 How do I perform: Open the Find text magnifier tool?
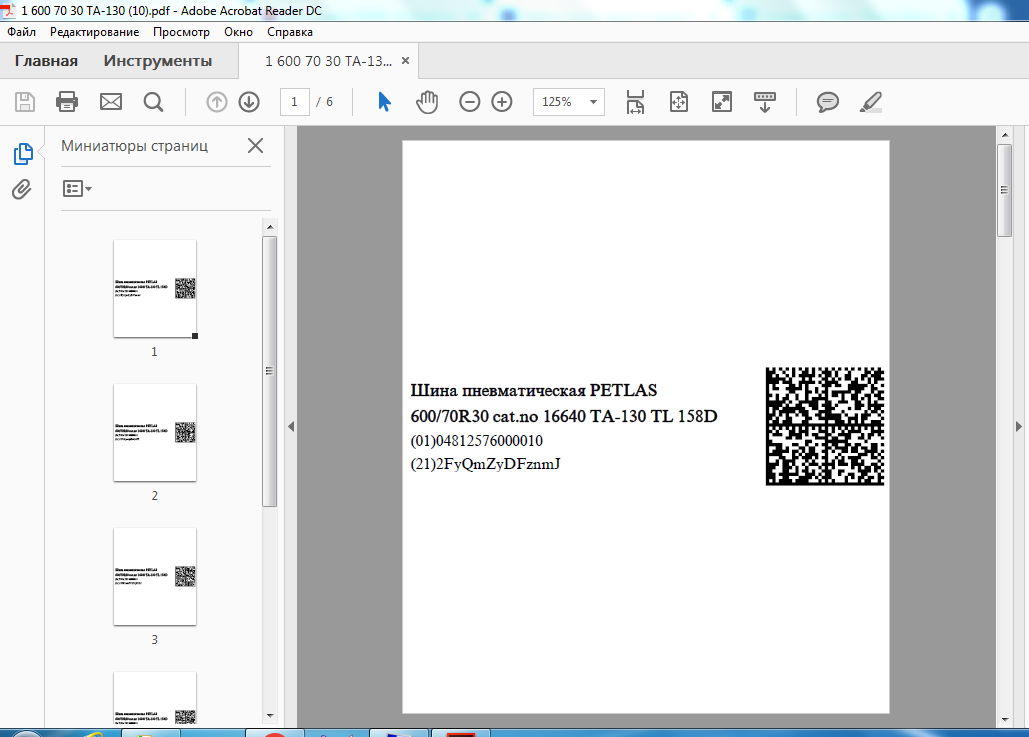coord(153,102)
